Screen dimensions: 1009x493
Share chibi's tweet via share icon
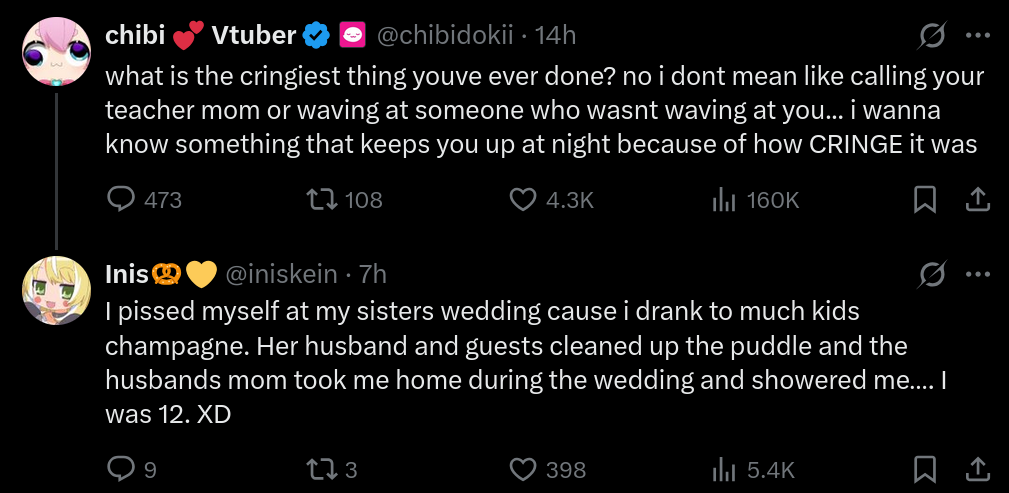pos(976,200)
